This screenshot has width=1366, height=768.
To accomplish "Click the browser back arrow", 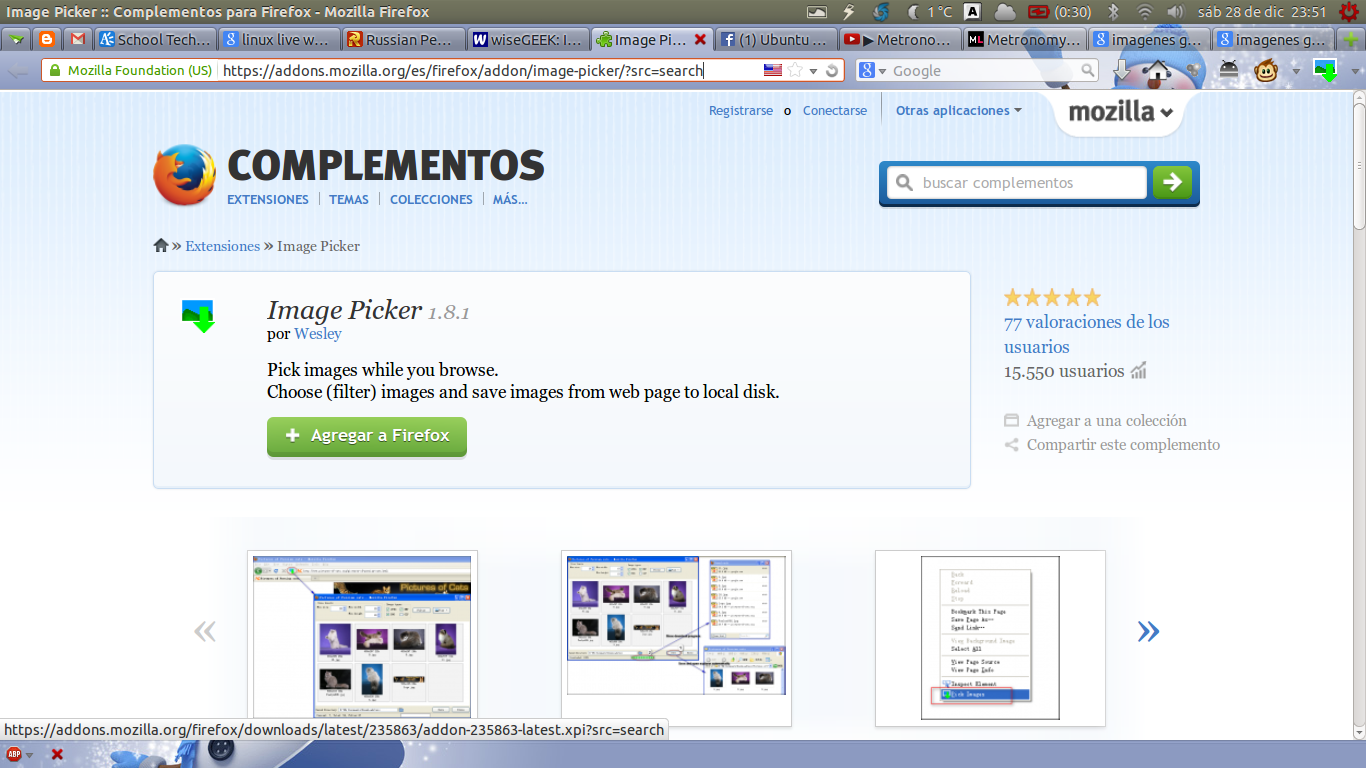I will point(18,71).
